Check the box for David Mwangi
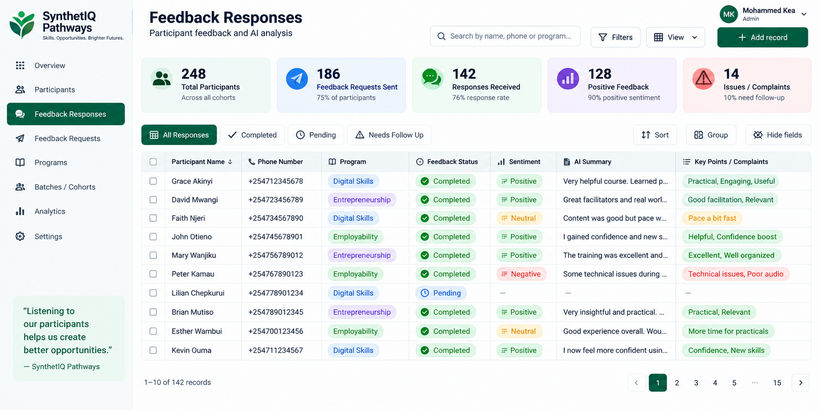820x410 pixels. tap(153, 200)
